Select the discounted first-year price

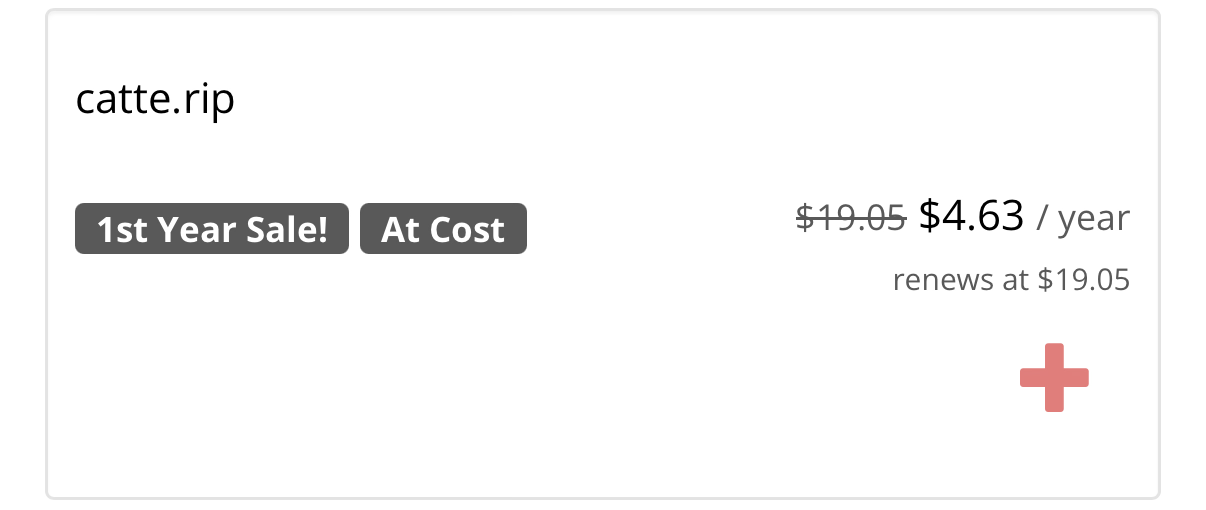click(x=971, y=216)
